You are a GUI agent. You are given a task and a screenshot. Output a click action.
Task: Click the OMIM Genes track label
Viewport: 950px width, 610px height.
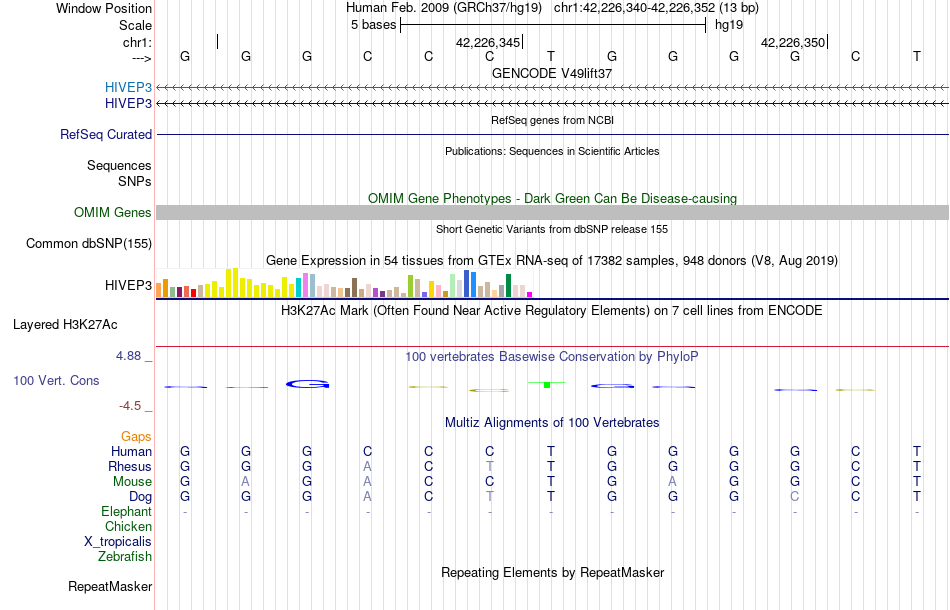(x=113, y=213)
